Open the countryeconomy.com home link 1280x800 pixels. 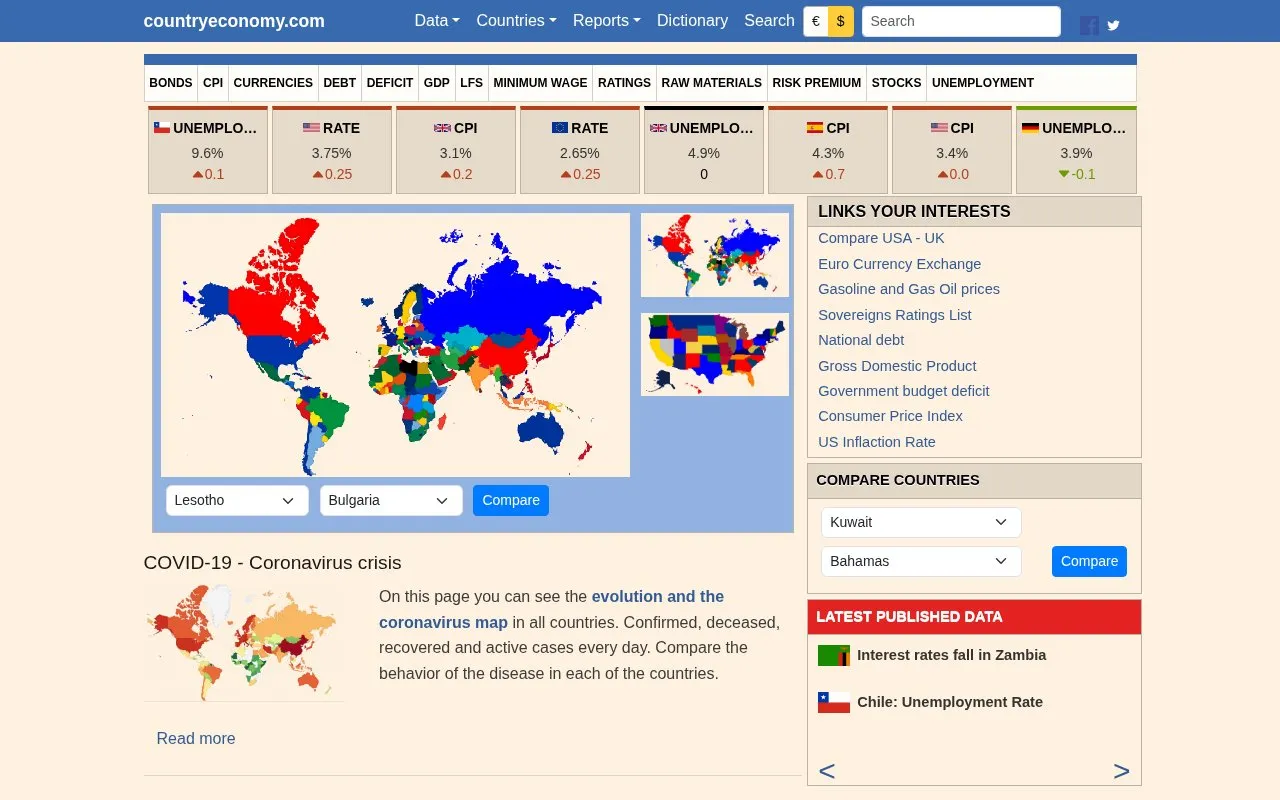click(234, 21)
